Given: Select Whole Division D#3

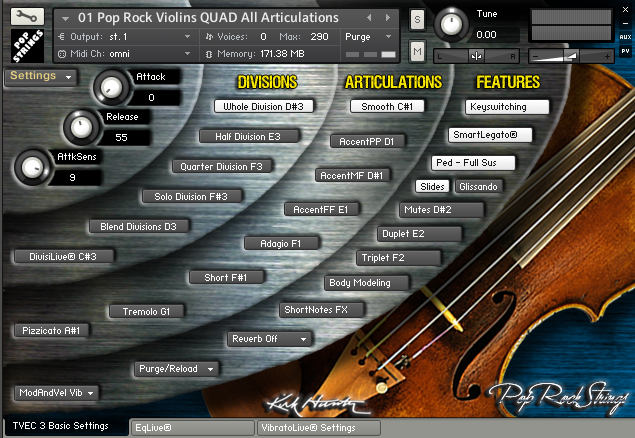Looking at the screenshot, I should click(x=264, y=106).
